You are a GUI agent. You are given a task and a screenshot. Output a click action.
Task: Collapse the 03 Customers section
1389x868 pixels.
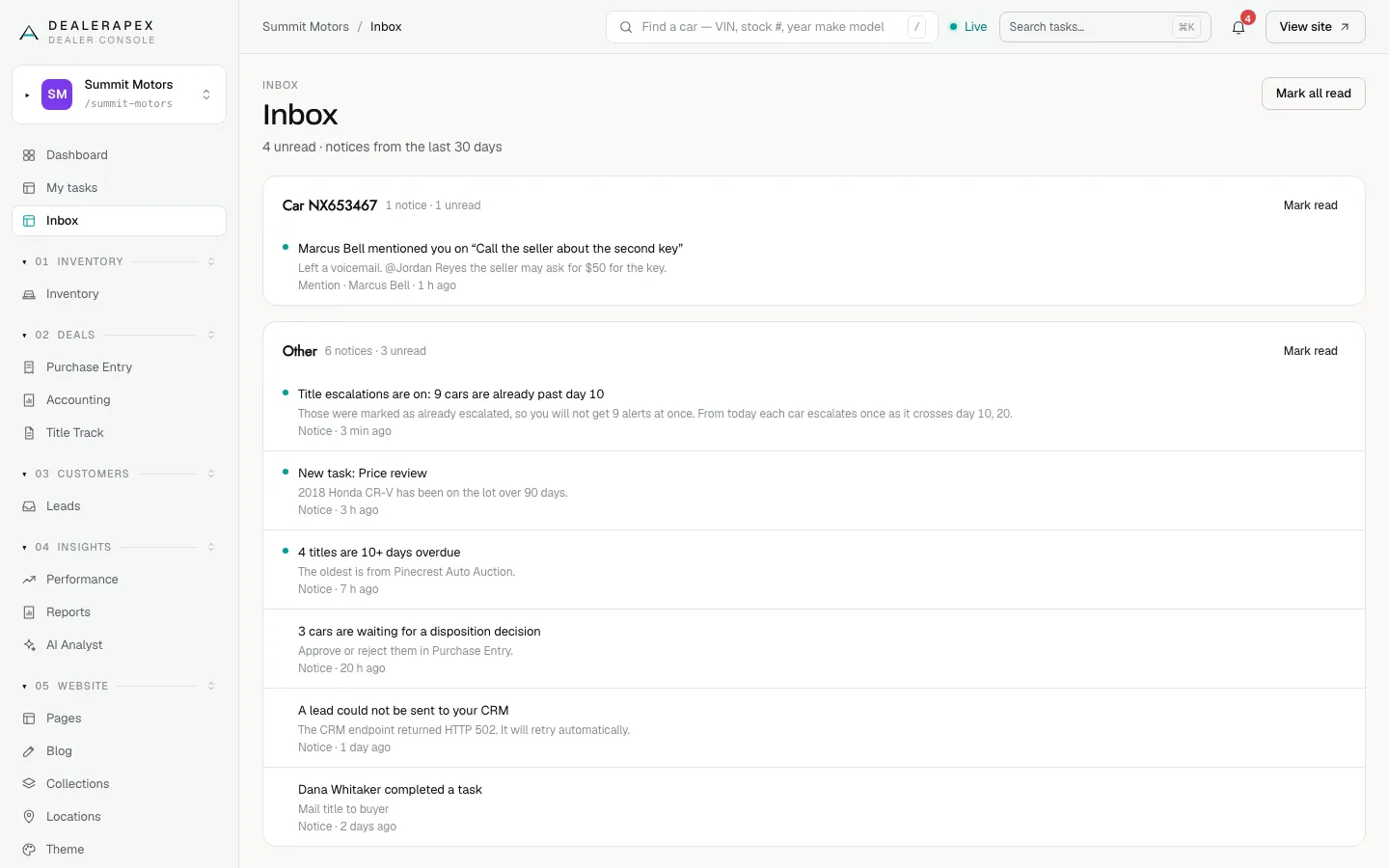[x=119, y=474]
